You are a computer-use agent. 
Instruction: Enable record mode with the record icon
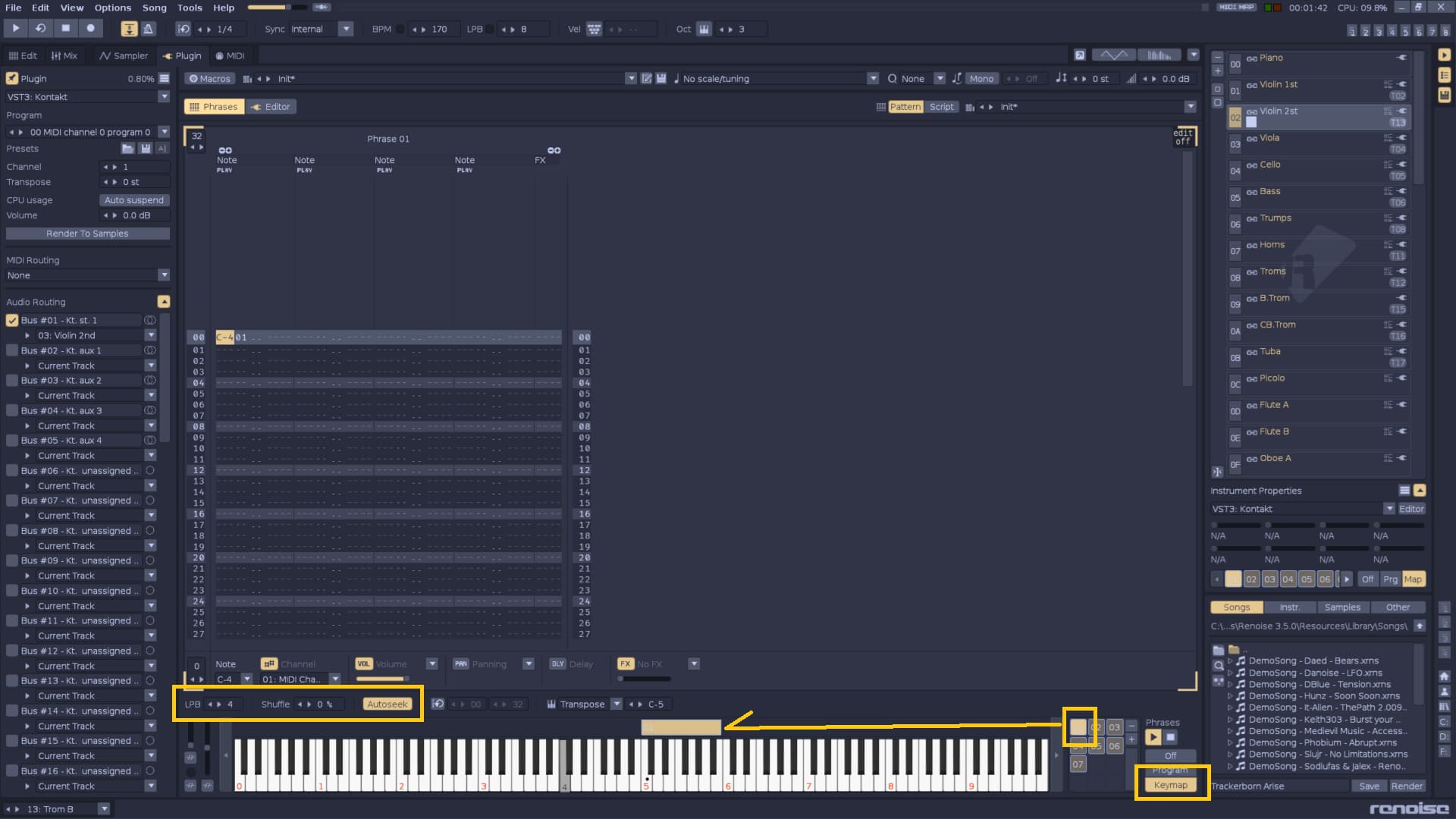pyautogui.click(x=90, y=28)
